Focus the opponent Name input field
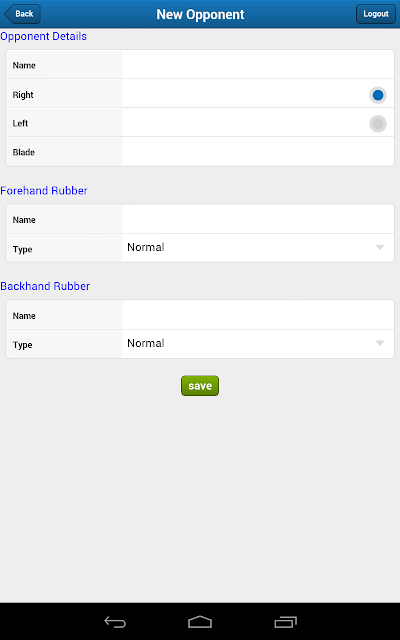 click(258, 64)
